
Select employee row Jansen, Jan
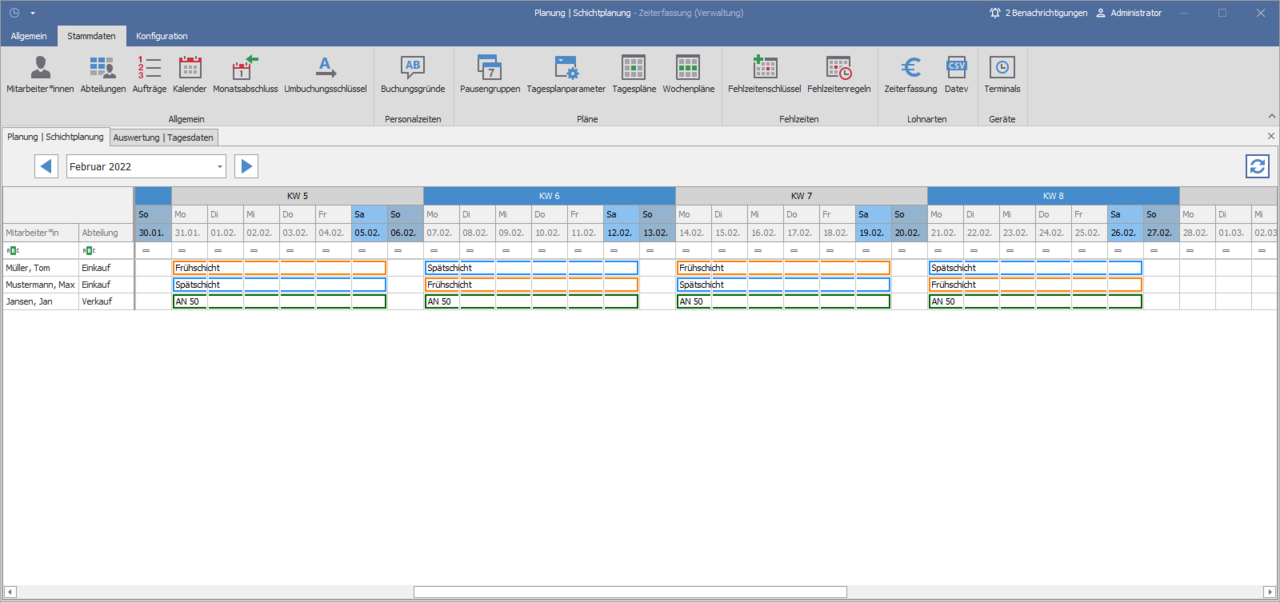point(40,302)
